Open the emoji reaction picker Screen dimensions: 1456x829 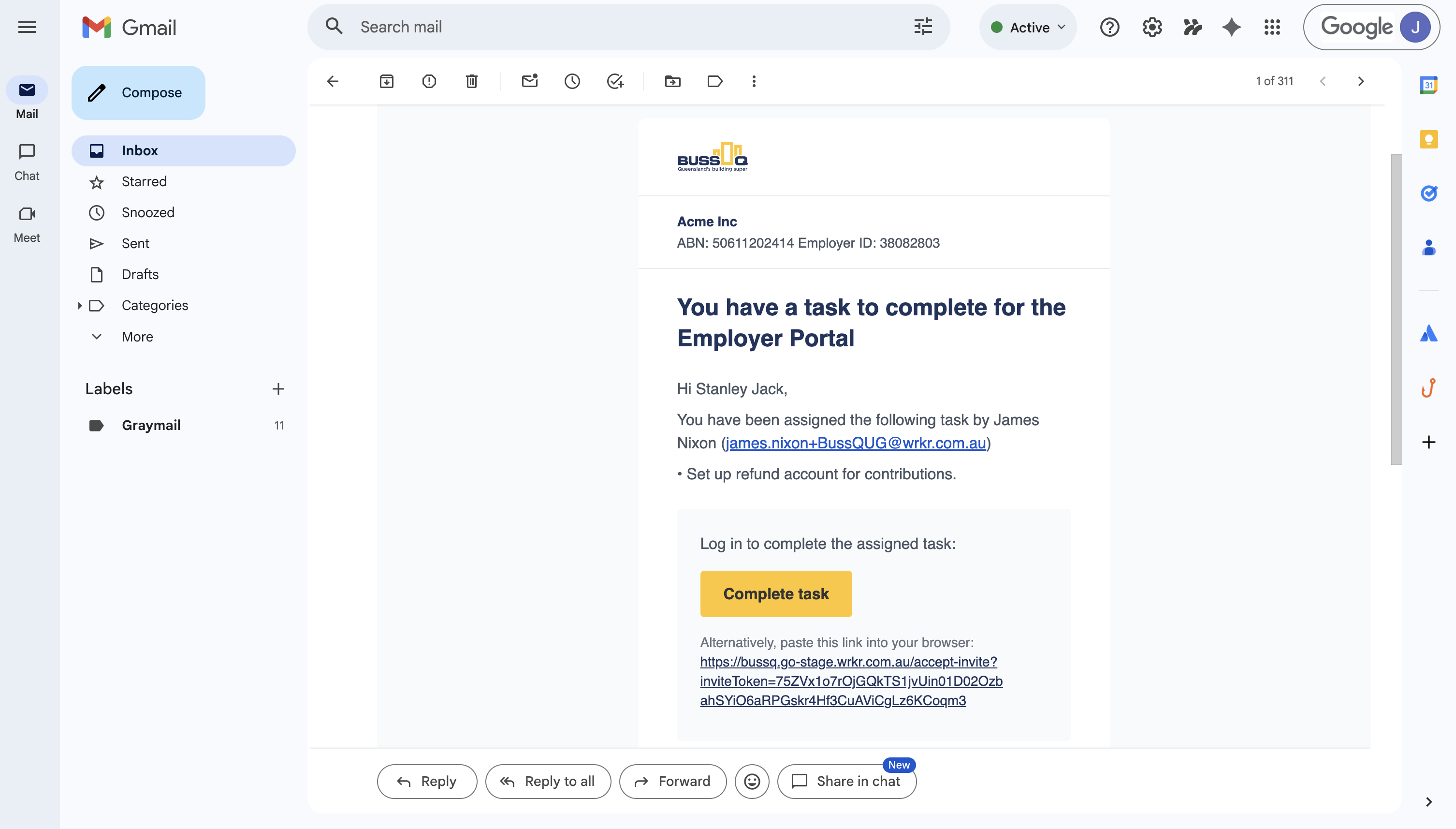752,781
